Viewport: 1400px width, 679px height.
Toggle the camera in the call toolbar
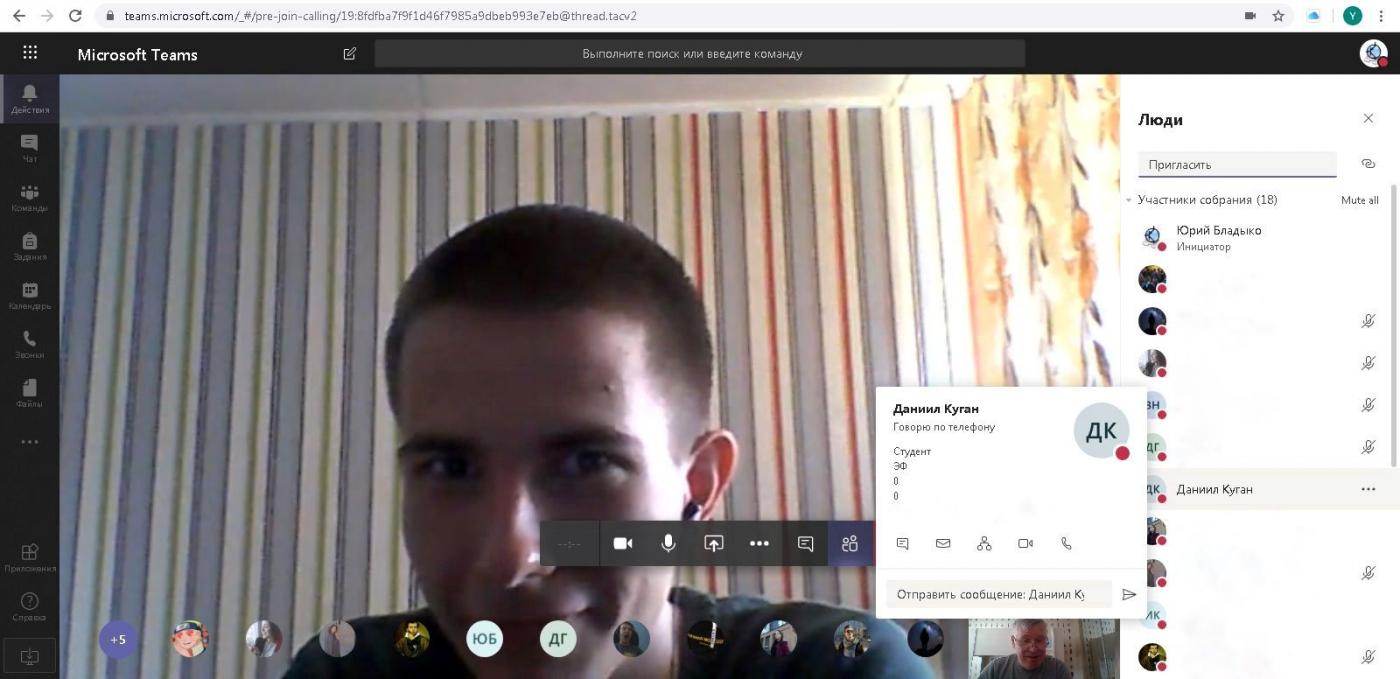(x=623, y=543)
